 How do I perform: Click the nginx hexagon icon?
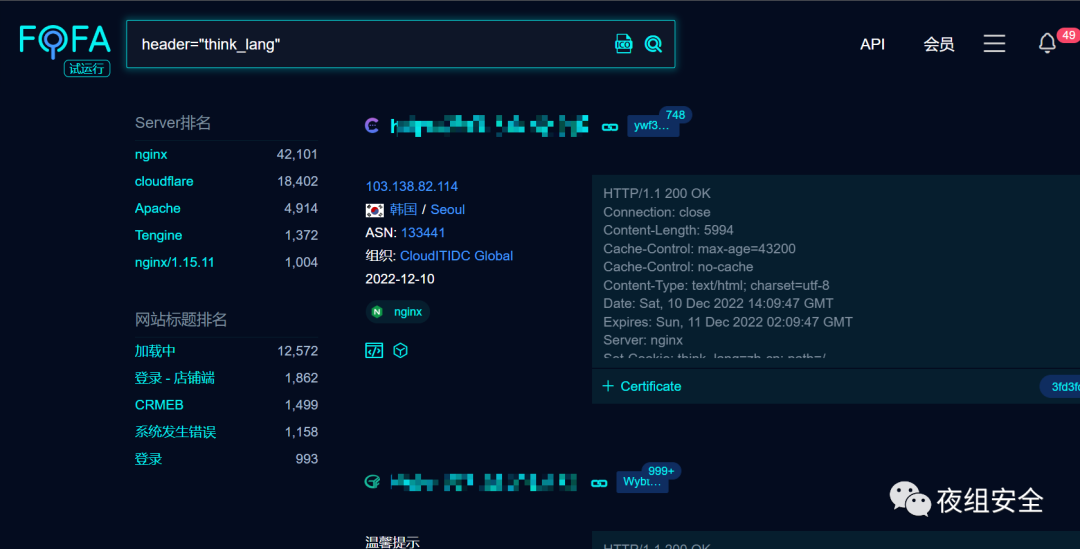coord(377,312)
